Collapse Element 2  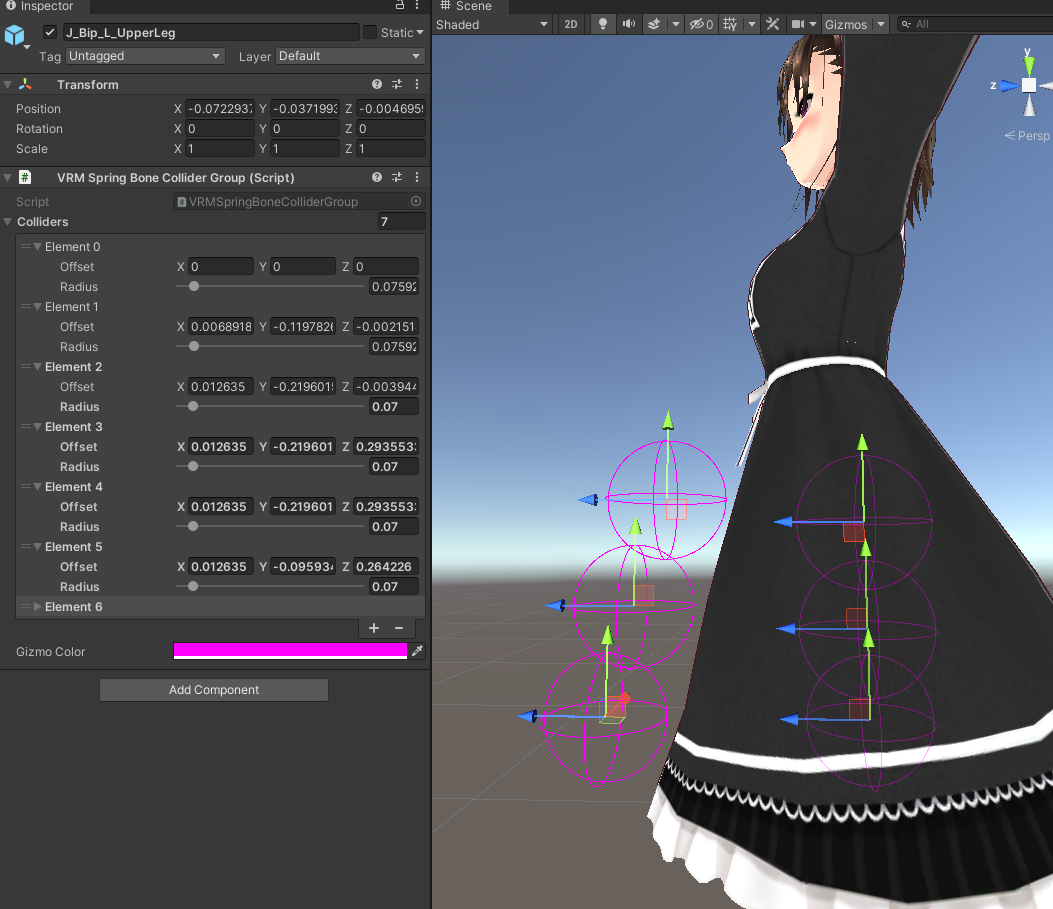(38, 367)
